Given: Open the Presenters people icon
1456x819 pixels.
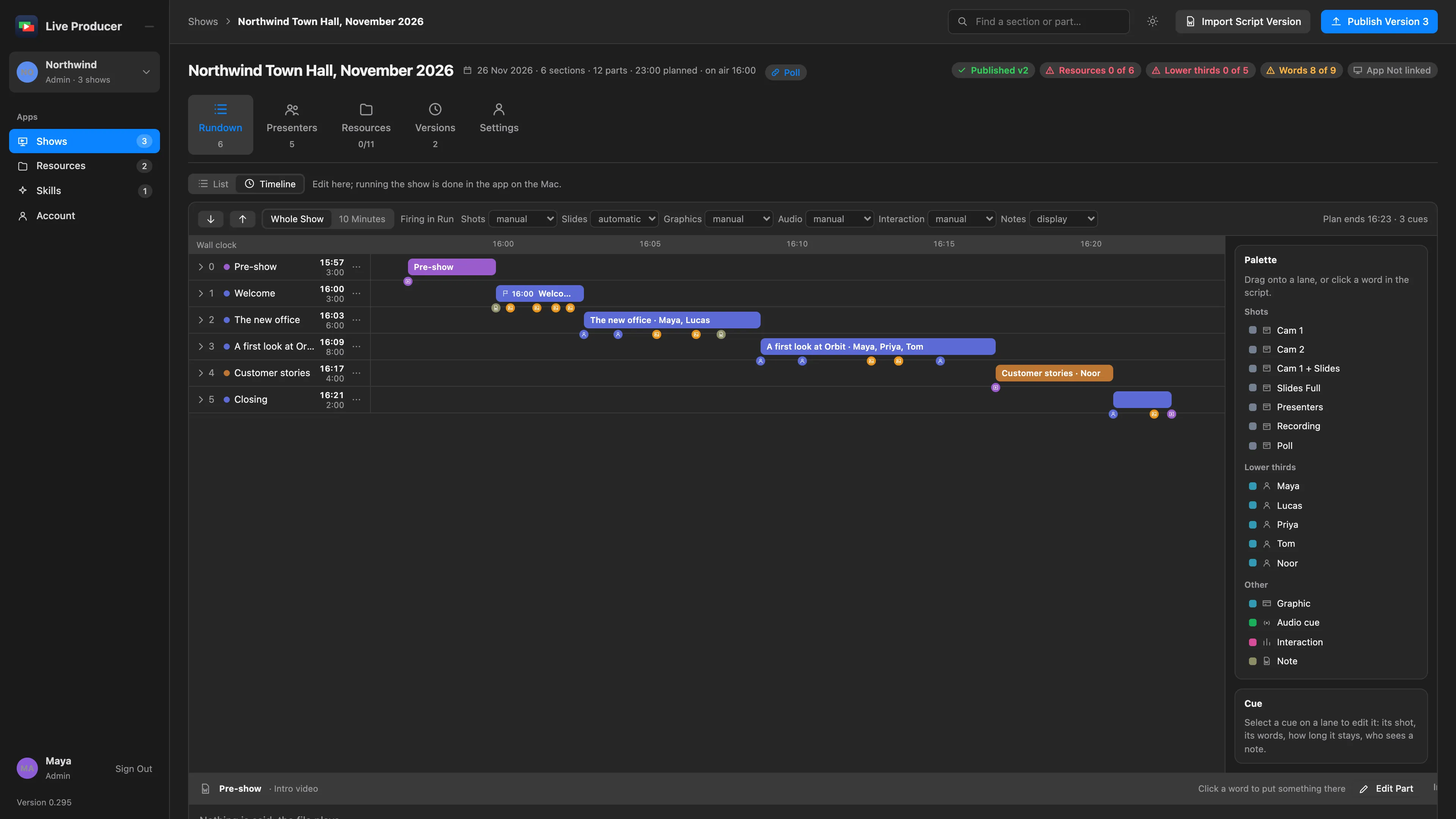Looking at the screenshot, I should (x=292, y=109).
